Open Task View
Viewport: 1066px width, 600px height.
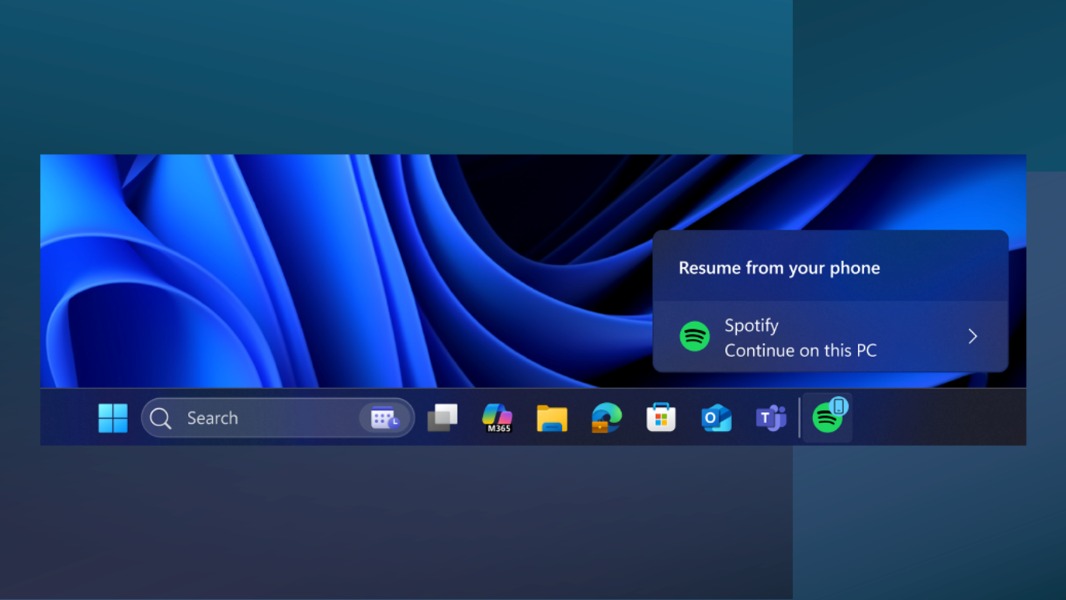[443, 417]
